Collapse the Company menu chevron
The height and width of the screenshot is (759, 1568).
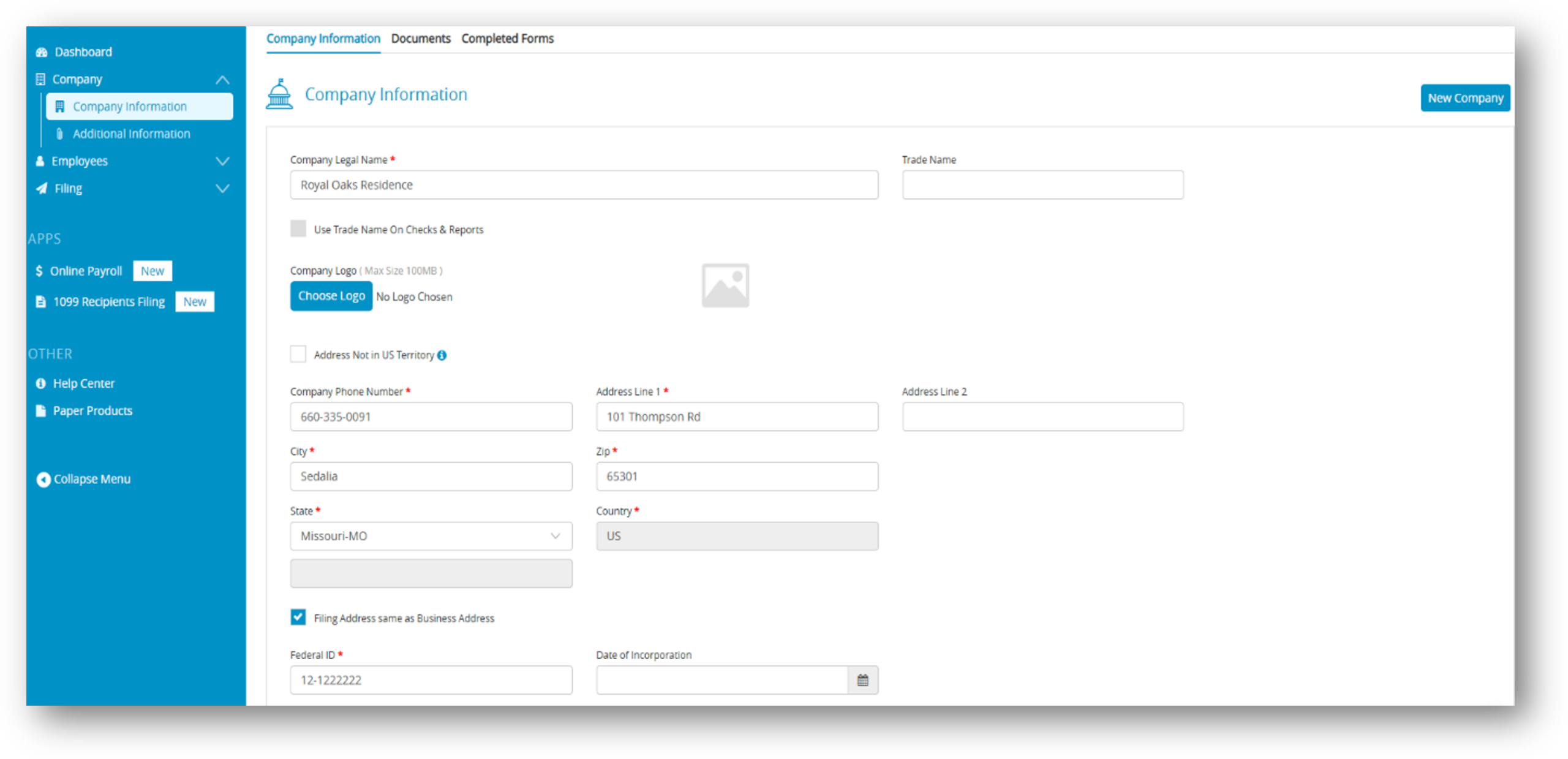222,80
